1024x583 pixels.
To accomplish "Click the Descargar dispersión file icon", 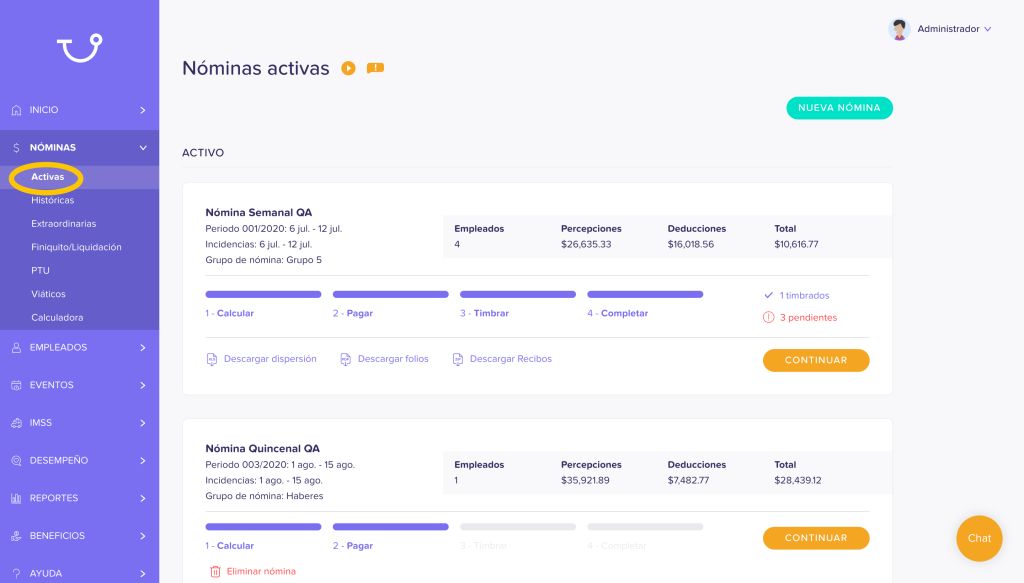I will 211,359.
